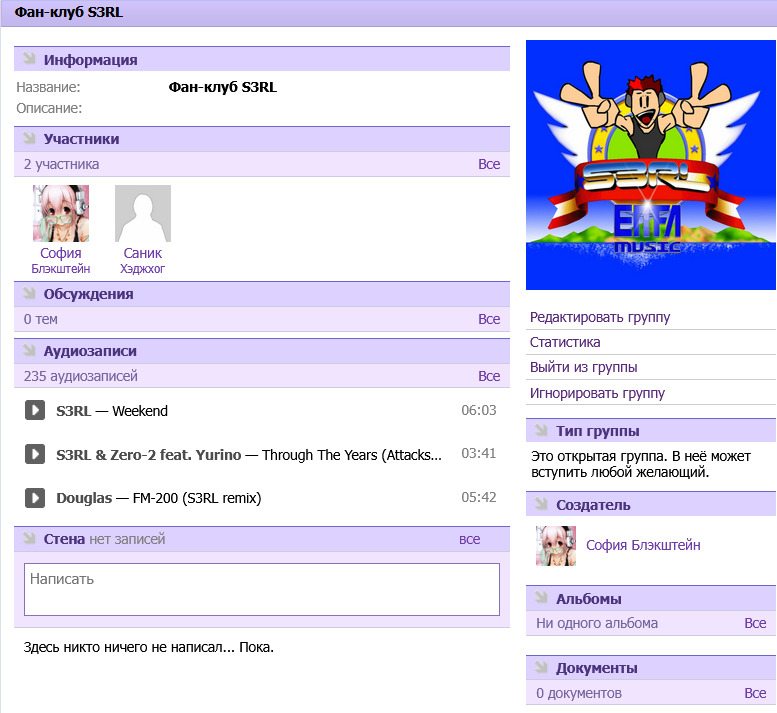Image resolution: width=777 pixels, height=713 pixels.
Task: Collapse the Стена section arrow
Action: click(x=29, y=538)
